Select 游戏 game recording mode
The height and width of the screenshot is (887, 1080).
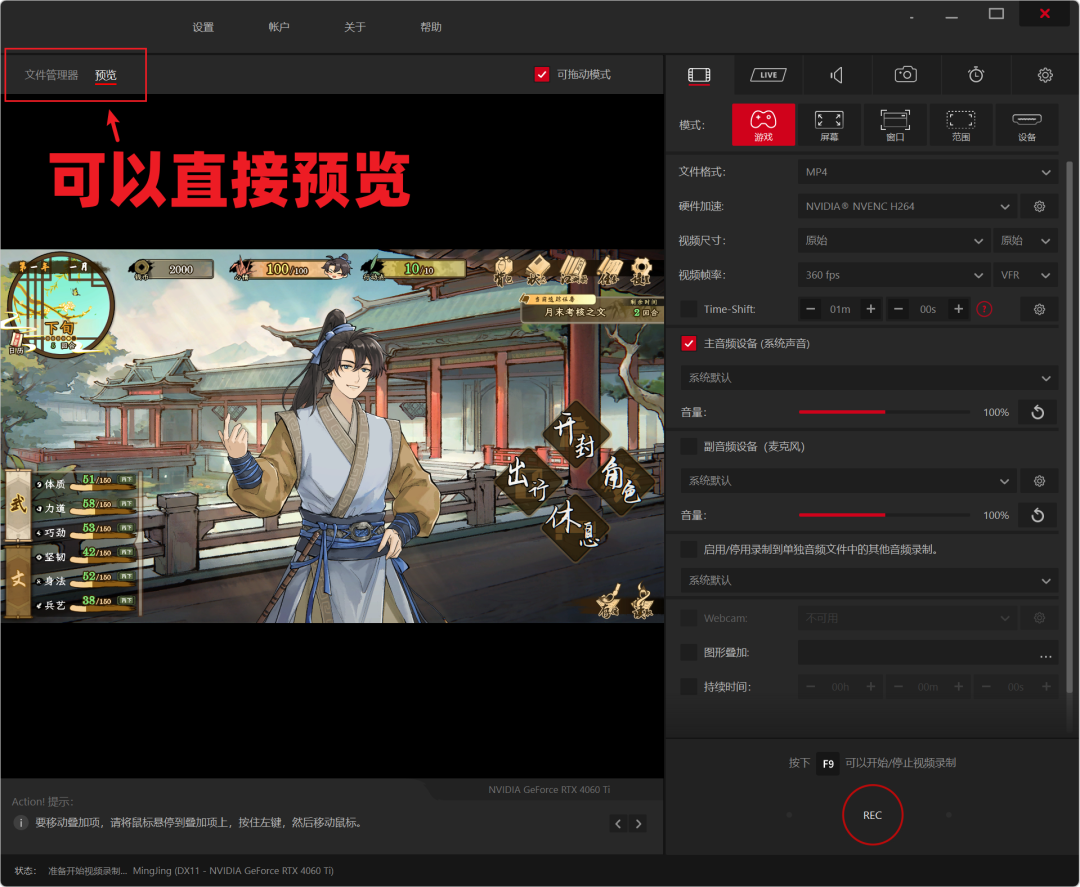[763, 125]
